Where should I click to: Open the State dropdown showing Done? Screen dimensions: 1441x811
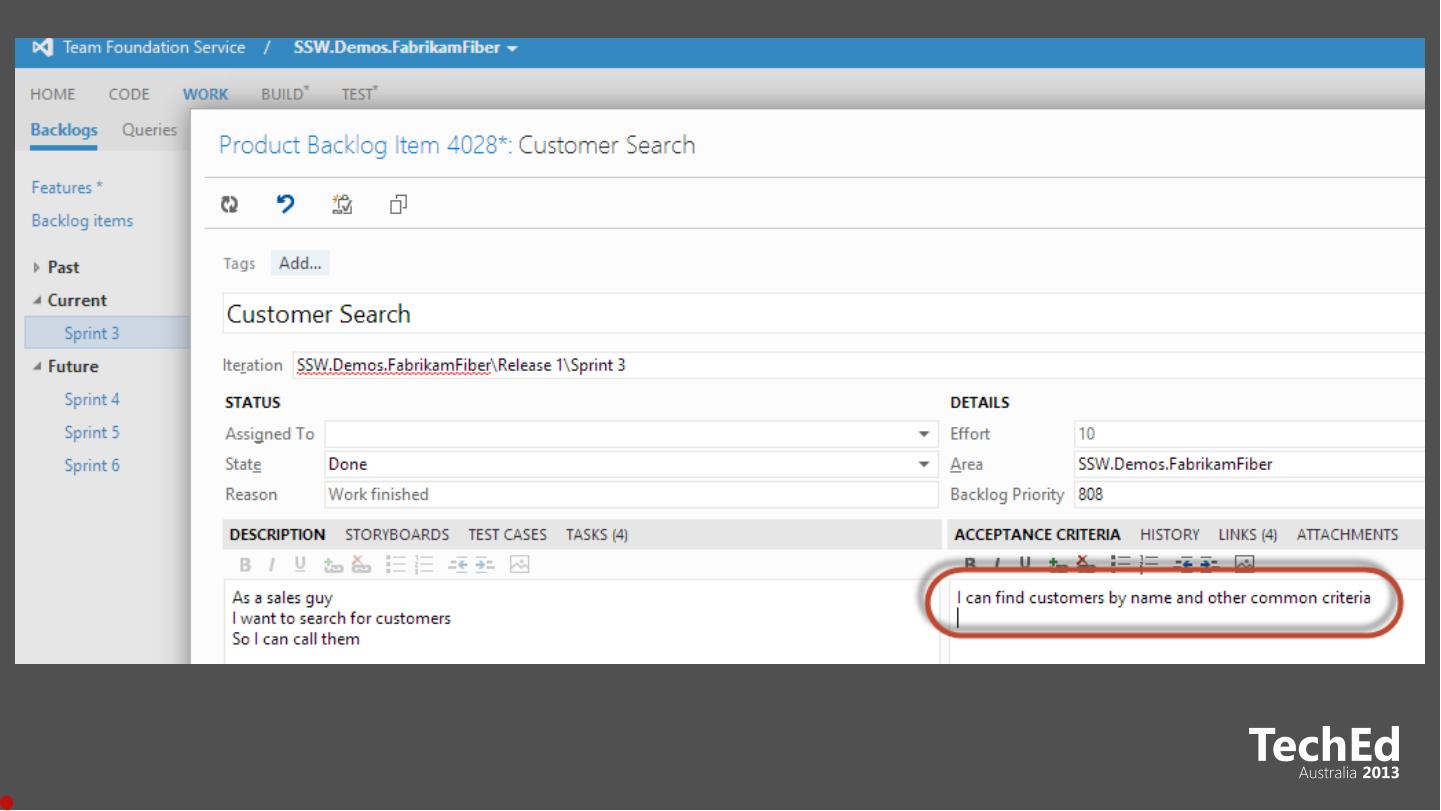coord(923,464)
